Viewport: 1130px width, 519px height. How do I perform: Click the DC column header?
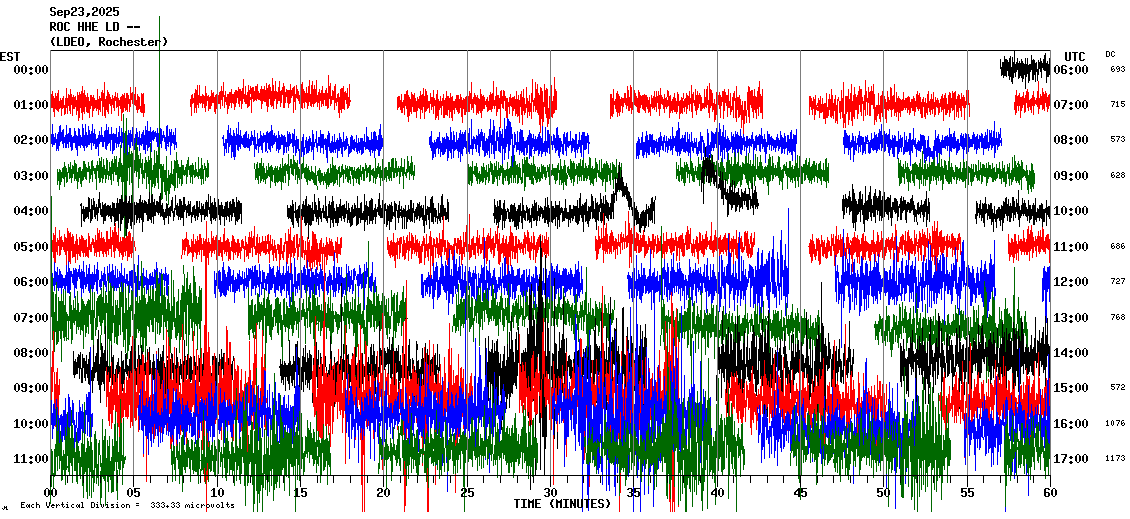point(1110,54)
